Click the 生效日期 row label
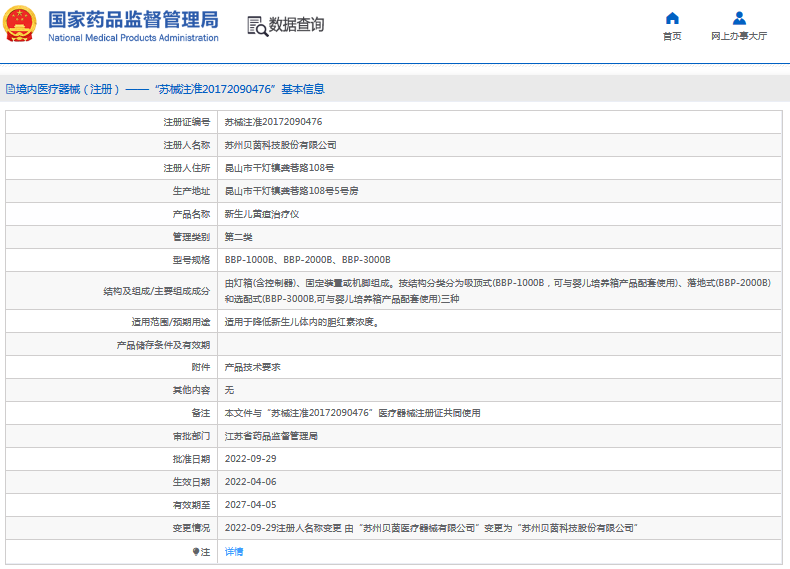Screen dimensions: 790x569 point(191,482)
